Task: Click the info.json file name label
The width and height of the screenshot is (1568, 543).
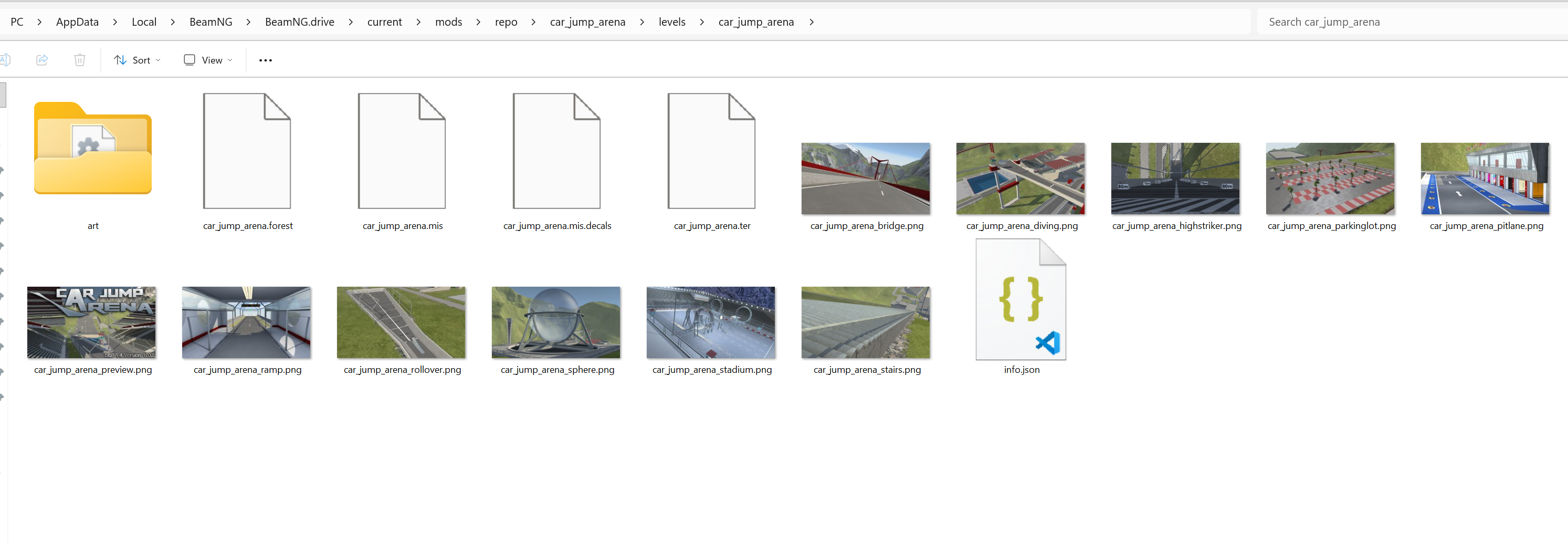Action: (1022, 370)
